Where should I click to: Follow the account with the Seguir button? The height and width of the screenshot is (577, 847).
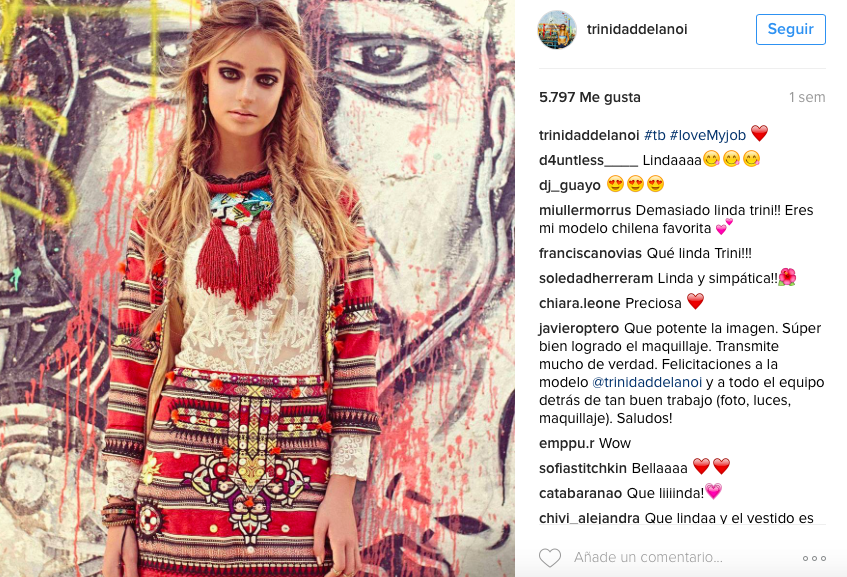[790, 29]
